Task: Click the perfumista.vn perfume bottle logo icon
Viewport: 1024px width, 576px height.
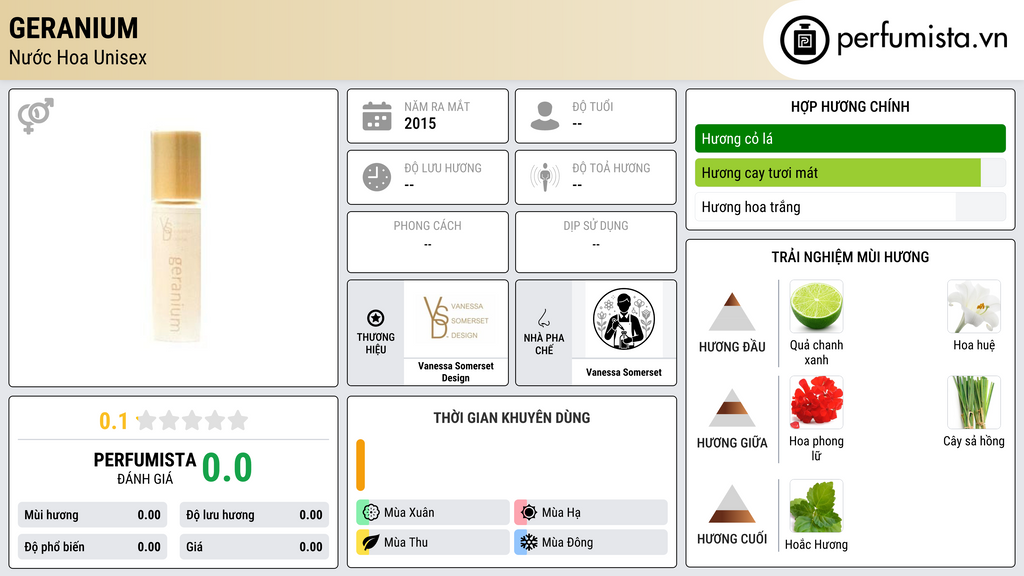Action: (804, 40)
